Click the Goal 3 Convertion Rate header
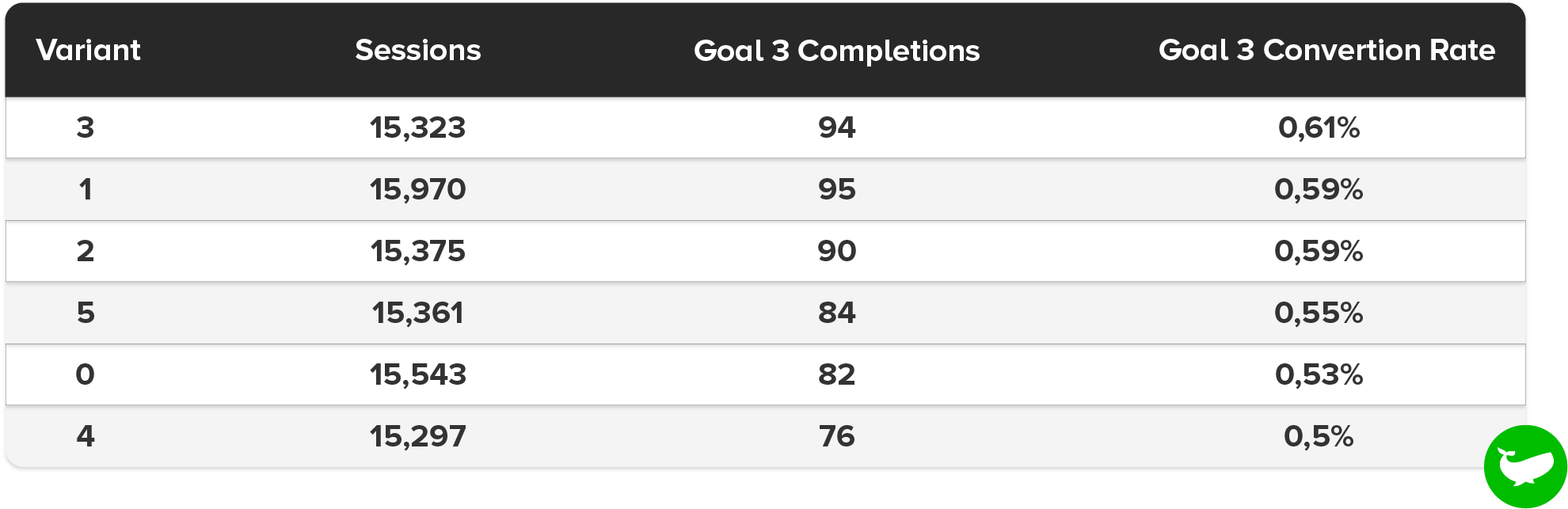Image resolution: width=1568 pixels, height=509 pixels. click(x=1326, y=51)
